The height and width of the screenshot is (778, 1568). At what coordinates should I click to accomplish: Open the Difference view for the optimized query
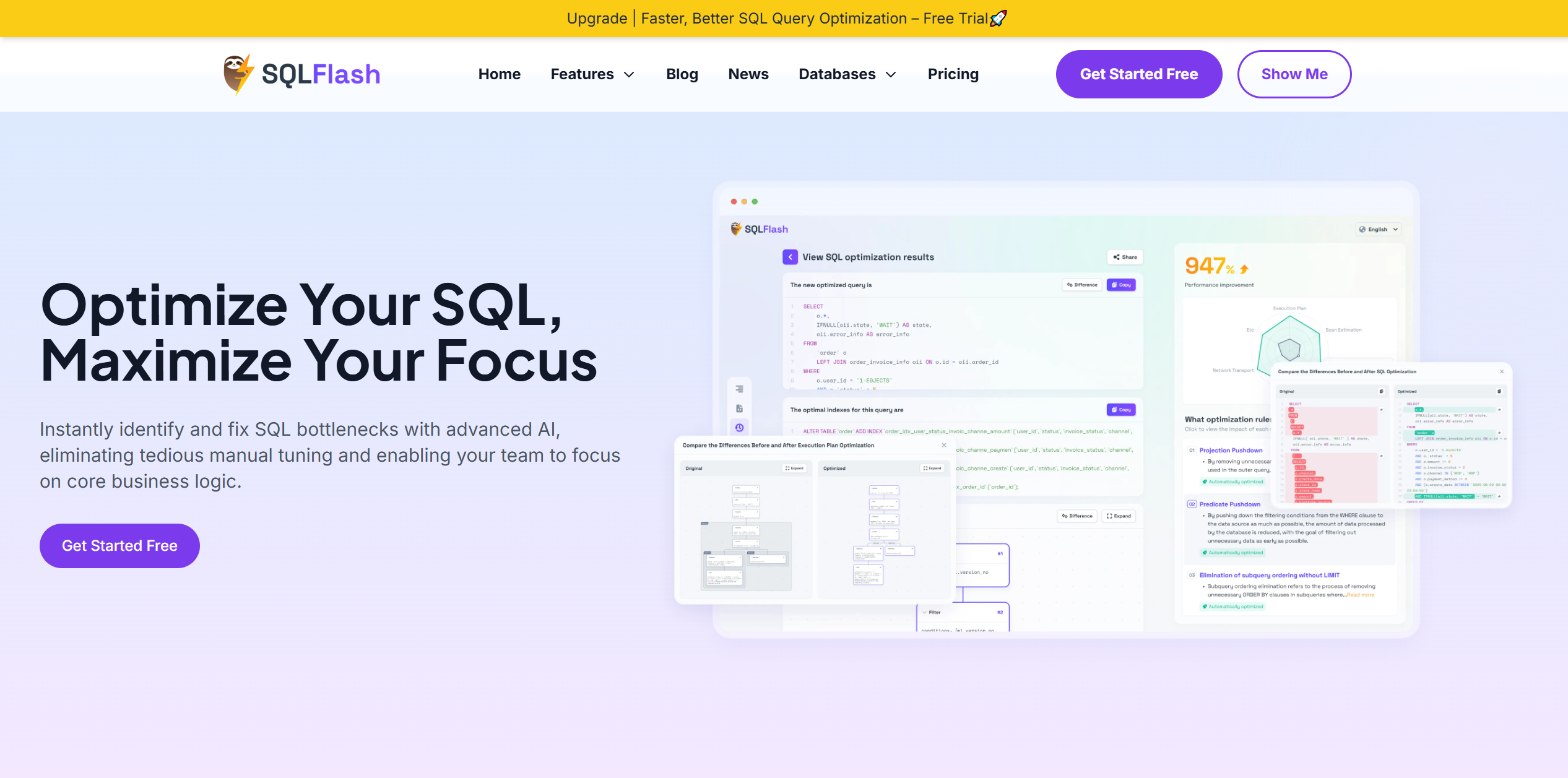pos(1081,285)
